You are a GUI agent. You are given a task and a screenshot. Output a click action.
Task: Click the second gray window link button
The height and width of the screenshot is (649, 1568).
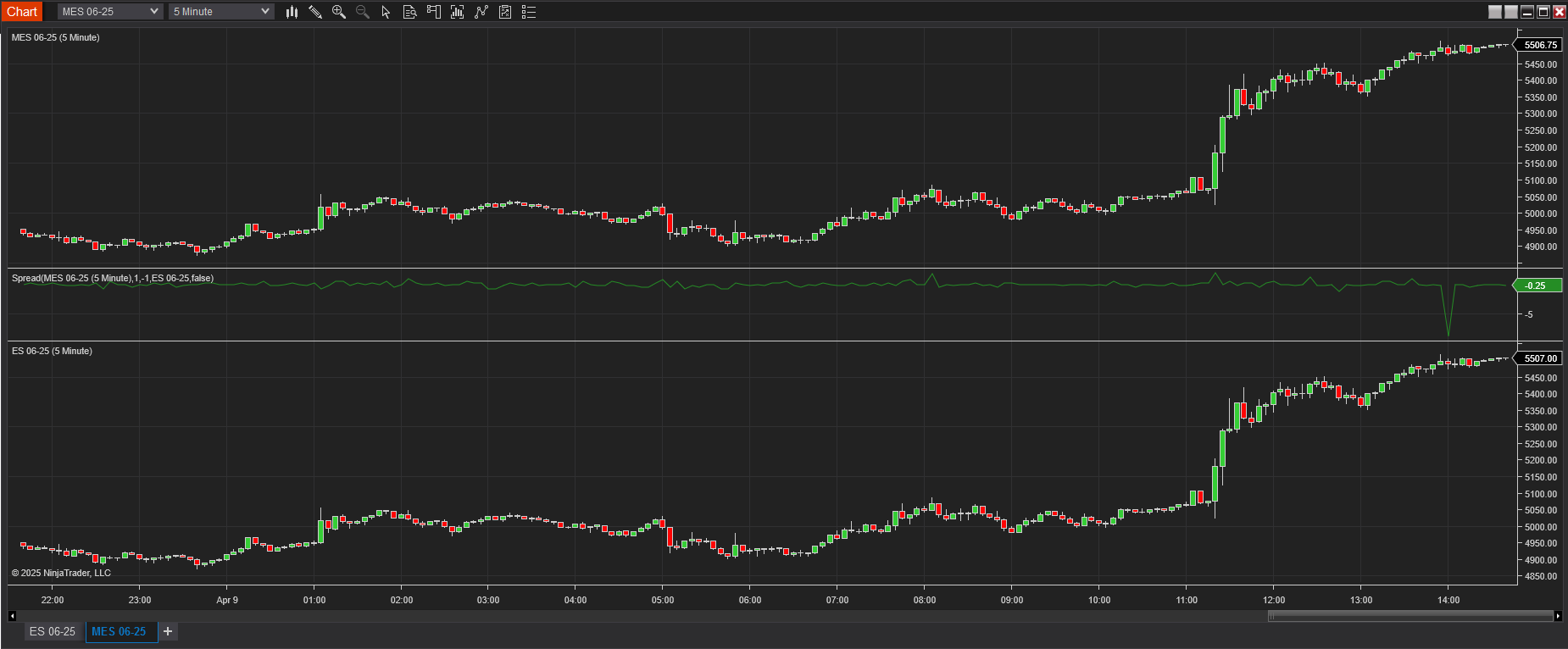coord(1511,12)
